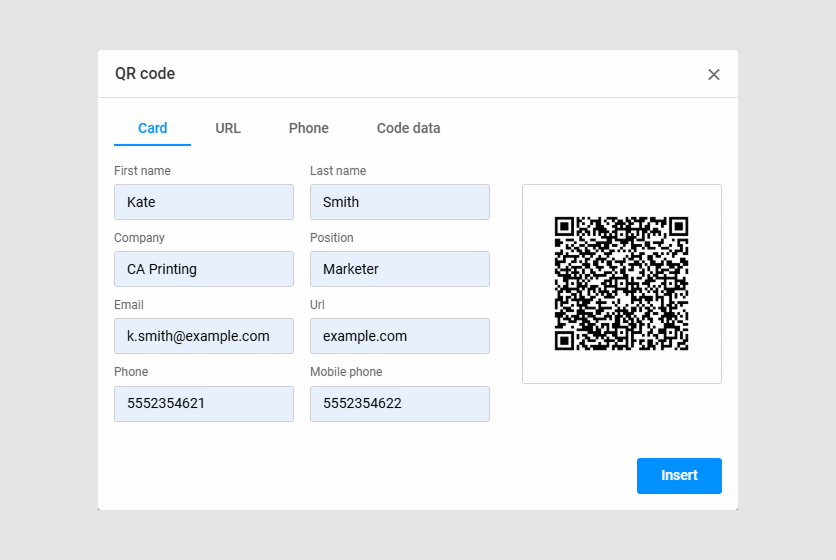Click the Last name label
836x560 pixels.
[x=338, y=171]
